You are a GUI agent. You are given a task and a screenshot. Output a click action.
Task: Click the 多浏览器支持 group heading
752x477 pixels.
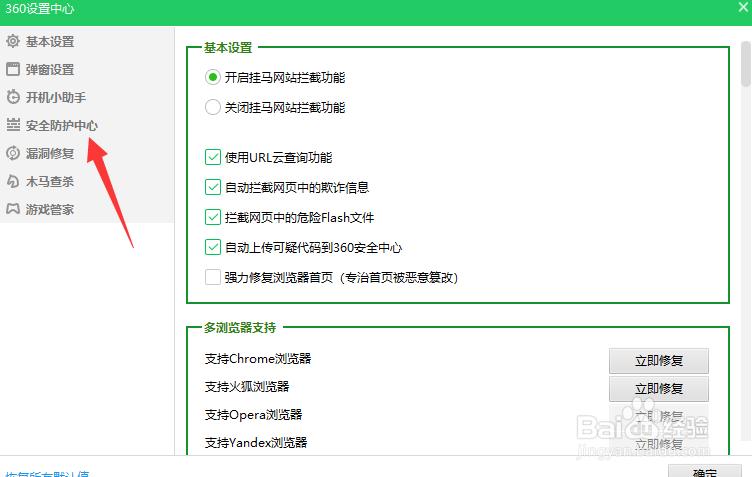tap(240, 327)
